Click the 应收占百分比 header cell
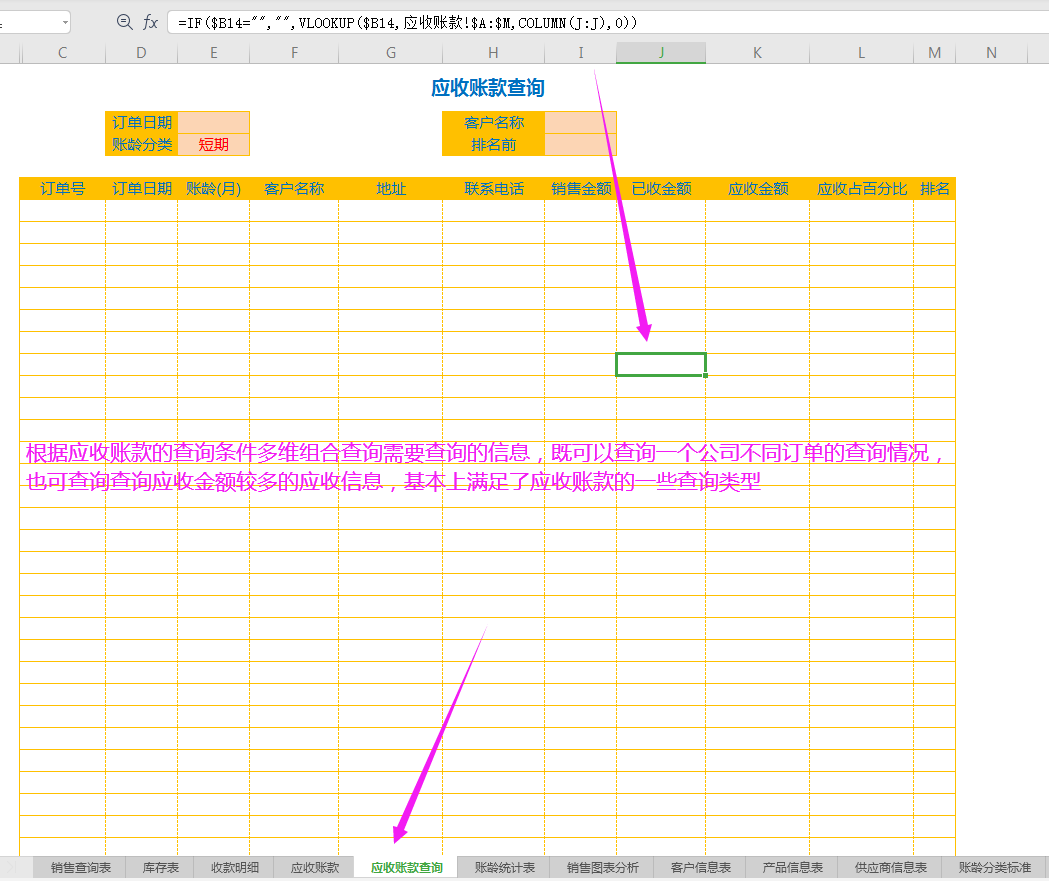The width and height of the screenshot is (1049, 881). click(x=862, y=188)
